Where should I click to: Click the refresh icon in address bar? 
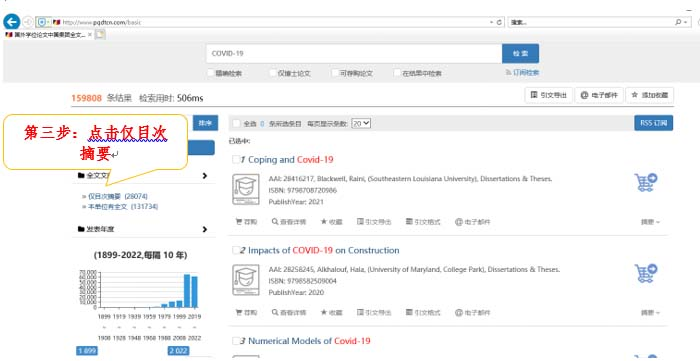tap(500, 22)
